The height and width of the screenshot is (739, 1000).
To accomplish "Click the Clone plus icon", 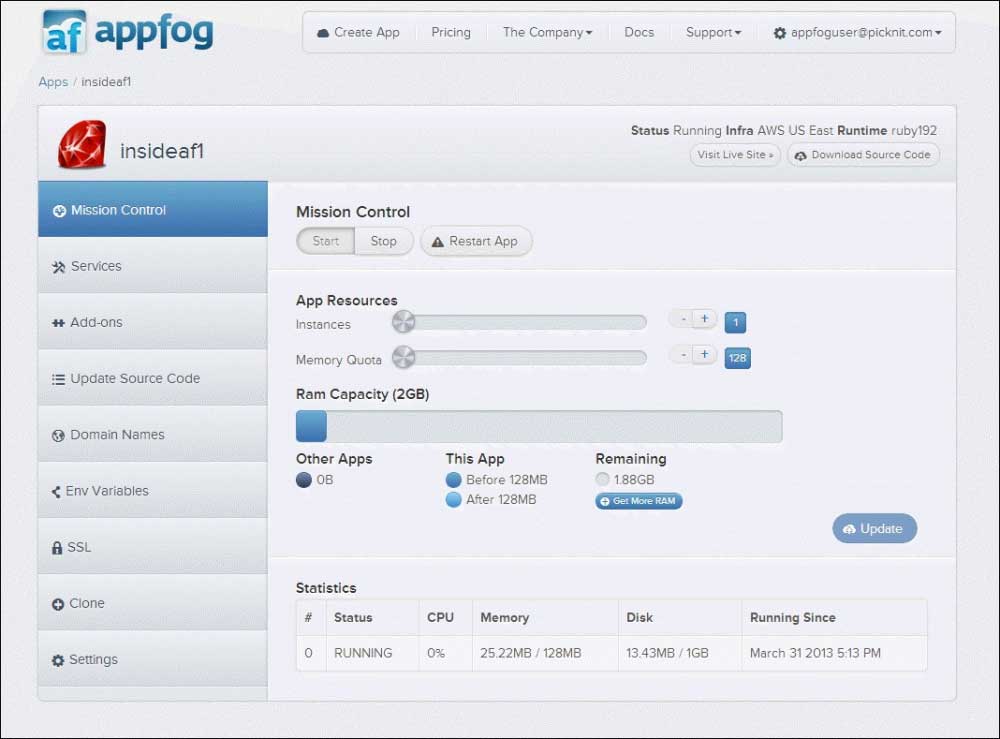I will pyautogui.click(x=58, y=604).
